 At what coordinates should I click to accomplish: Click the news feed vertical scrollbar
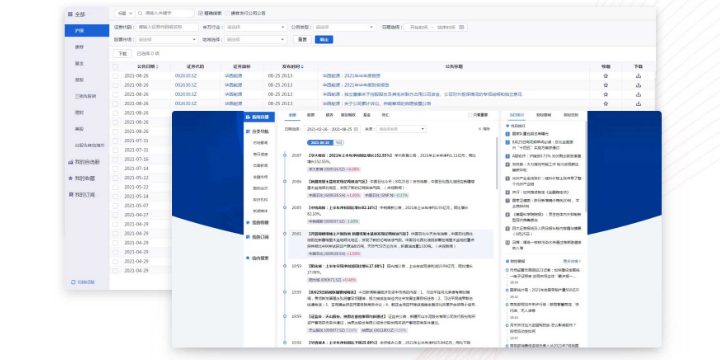[496, 163]
